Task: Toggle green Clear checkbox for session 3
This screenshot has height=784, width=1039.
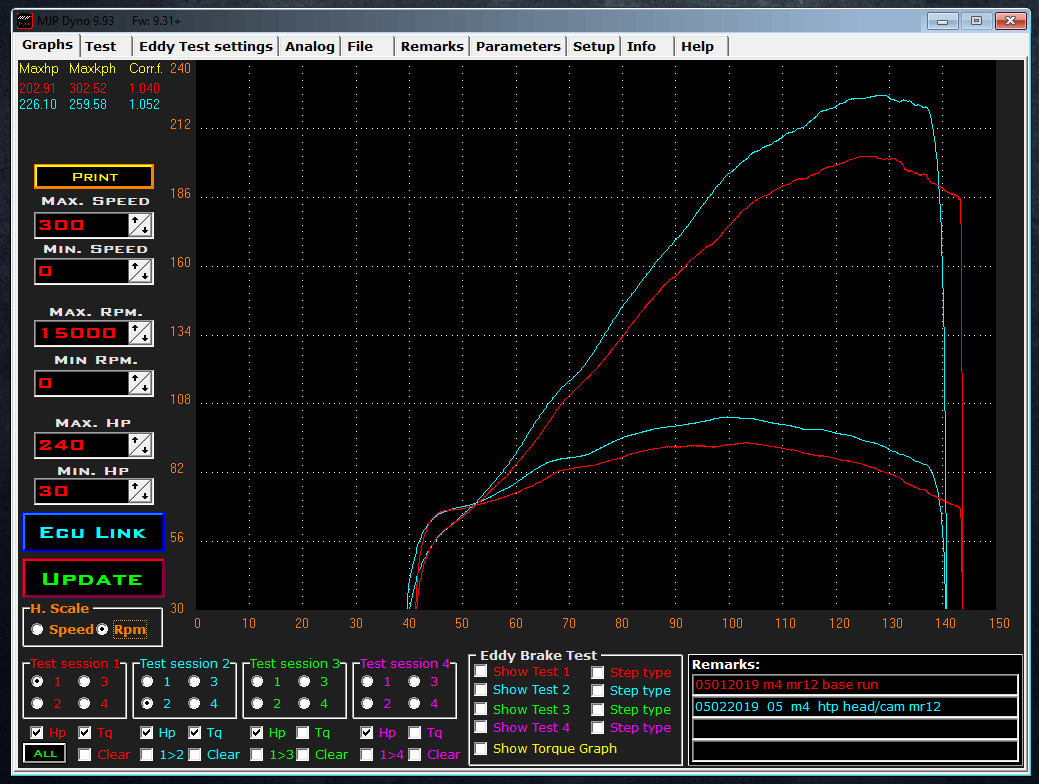Action: point(303,754)
